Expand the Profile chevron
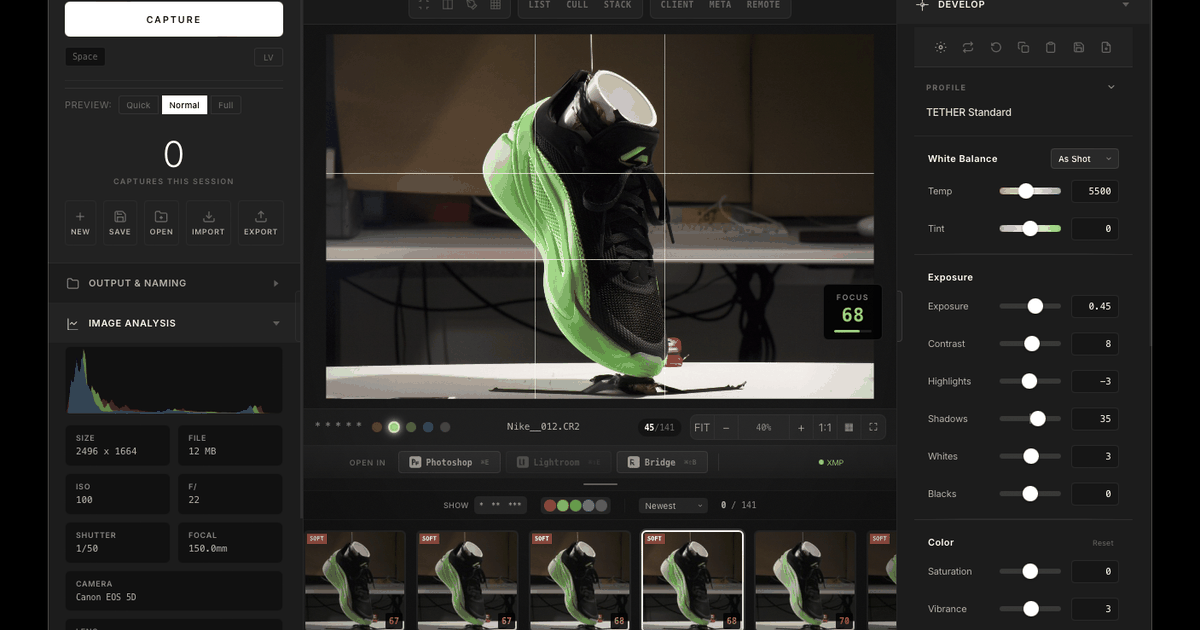The image size is (1200, 630). [1111, 87]
